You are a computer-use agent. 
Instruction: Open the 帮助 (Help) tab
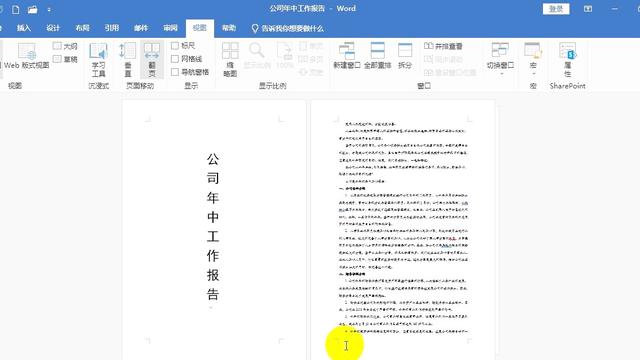(x=229, y=28)
